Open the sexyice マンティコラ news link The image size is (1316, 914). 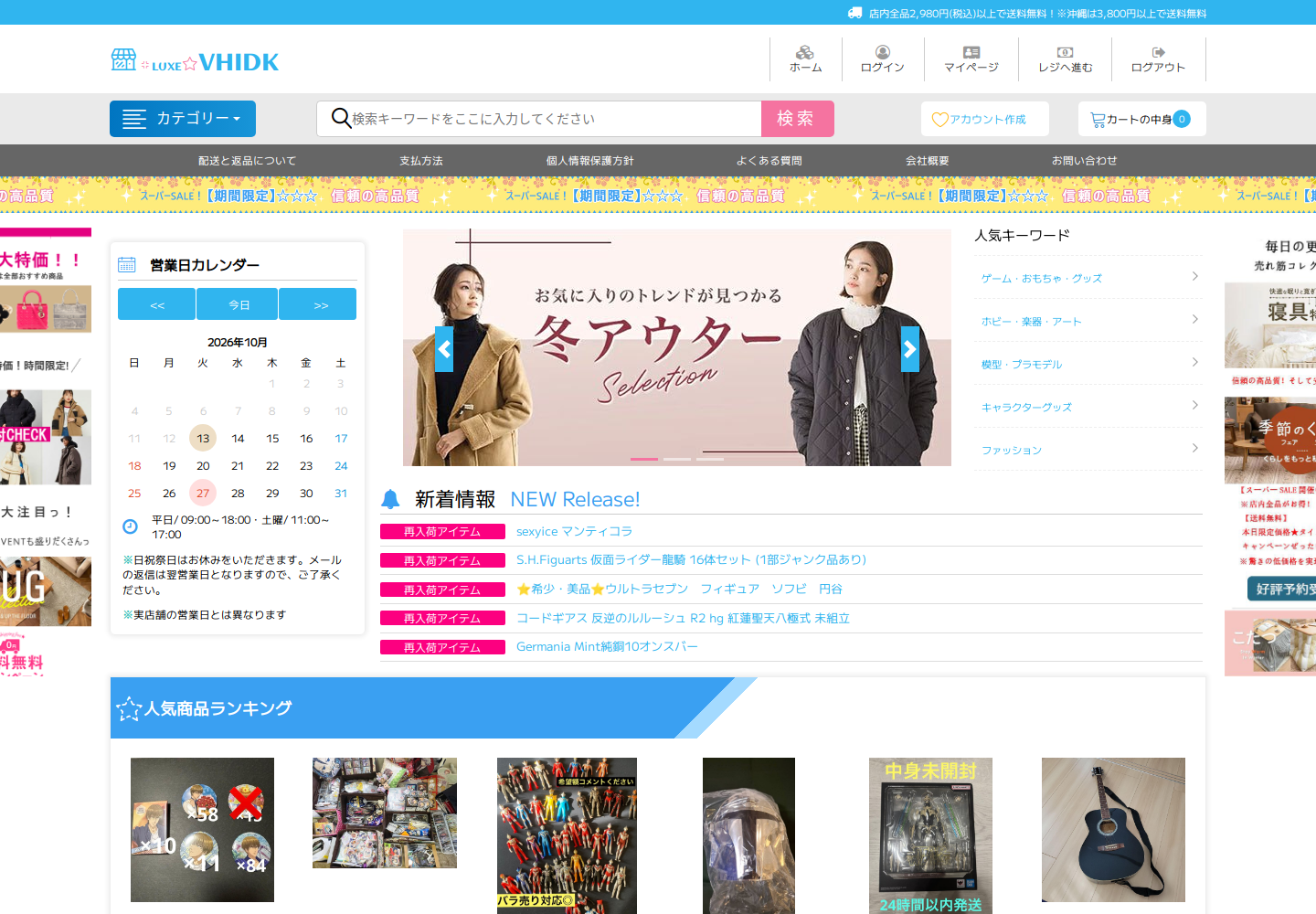[574, 531]
